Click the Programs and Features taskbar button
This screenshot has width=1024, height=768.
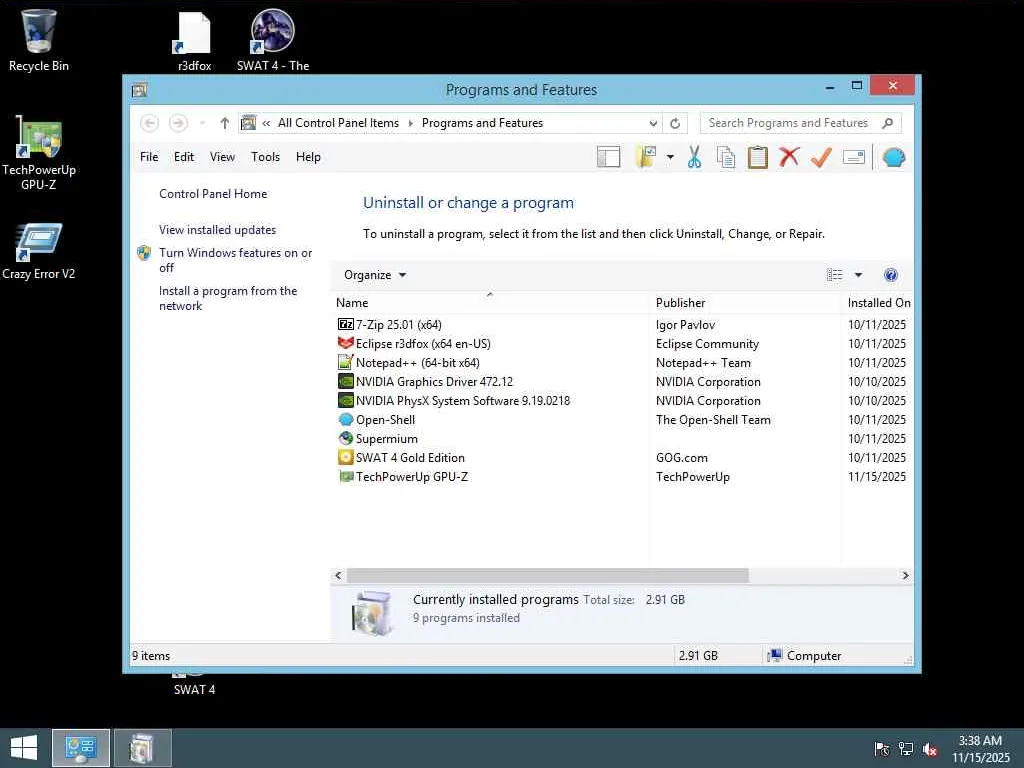142,748
